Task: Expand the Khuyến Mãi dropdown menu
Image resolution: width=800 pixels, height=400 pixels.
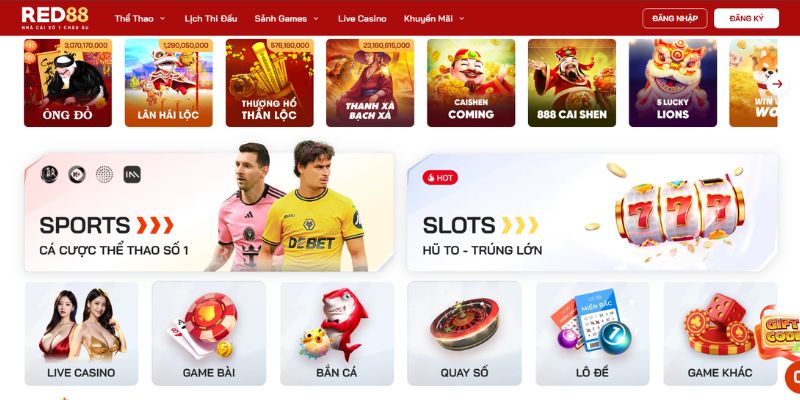Action: click(x=434, y=18)
